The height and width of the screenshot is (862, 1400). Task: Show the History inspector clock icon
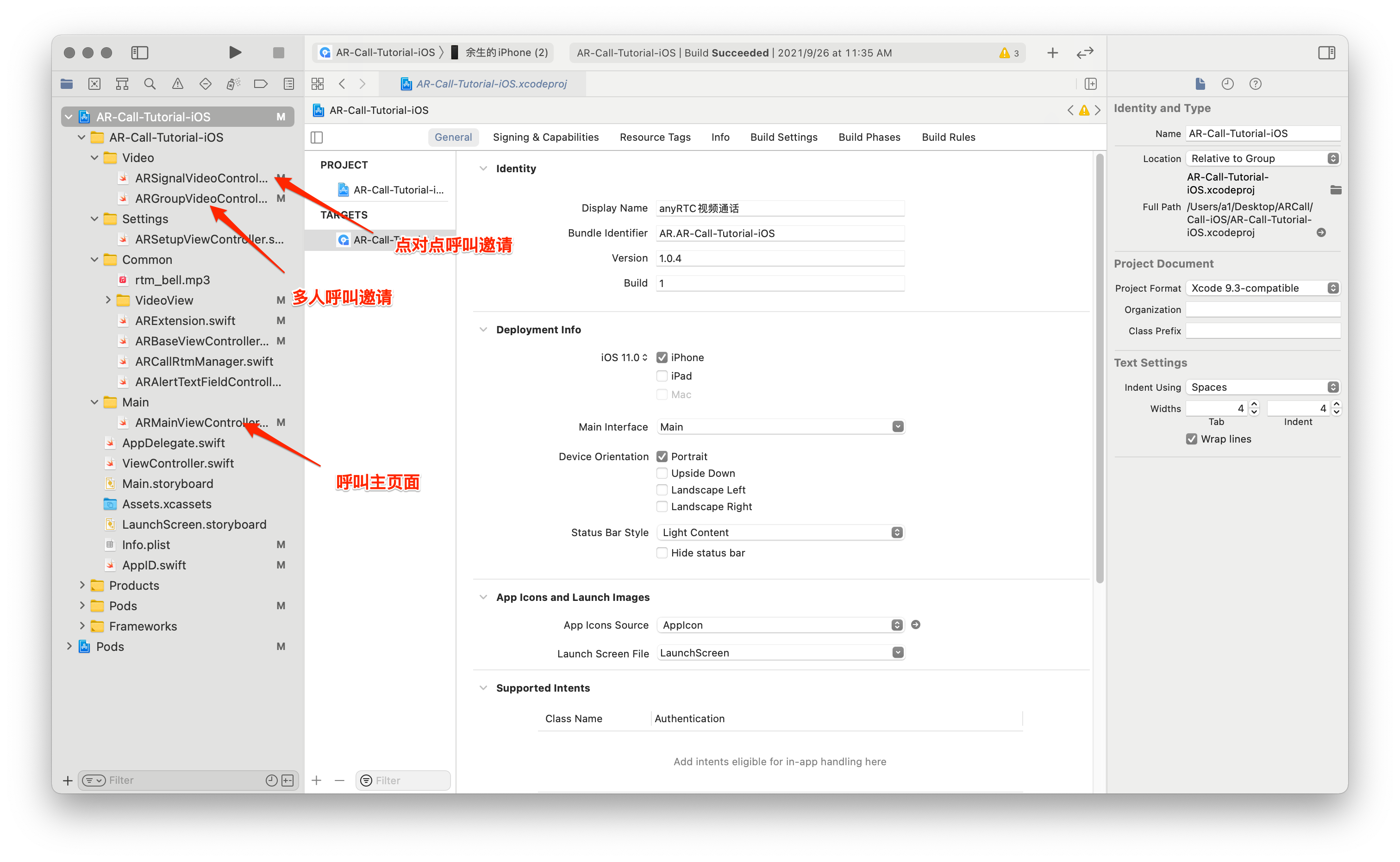1227,84
